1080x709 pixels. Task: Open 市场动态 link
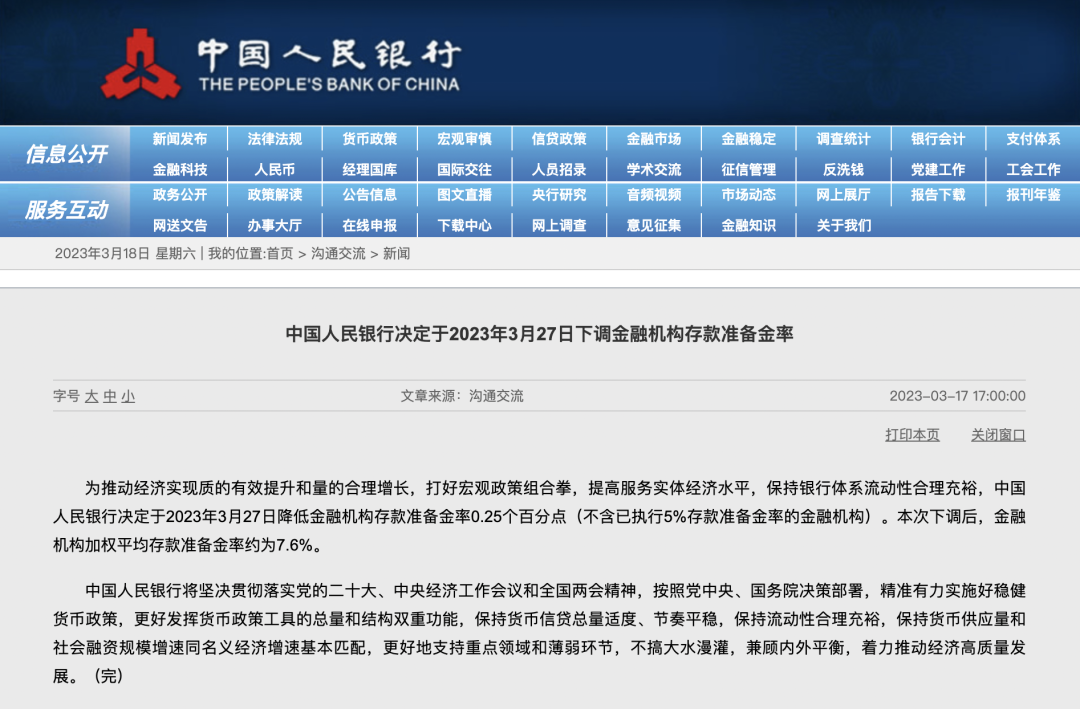(749, 195)
